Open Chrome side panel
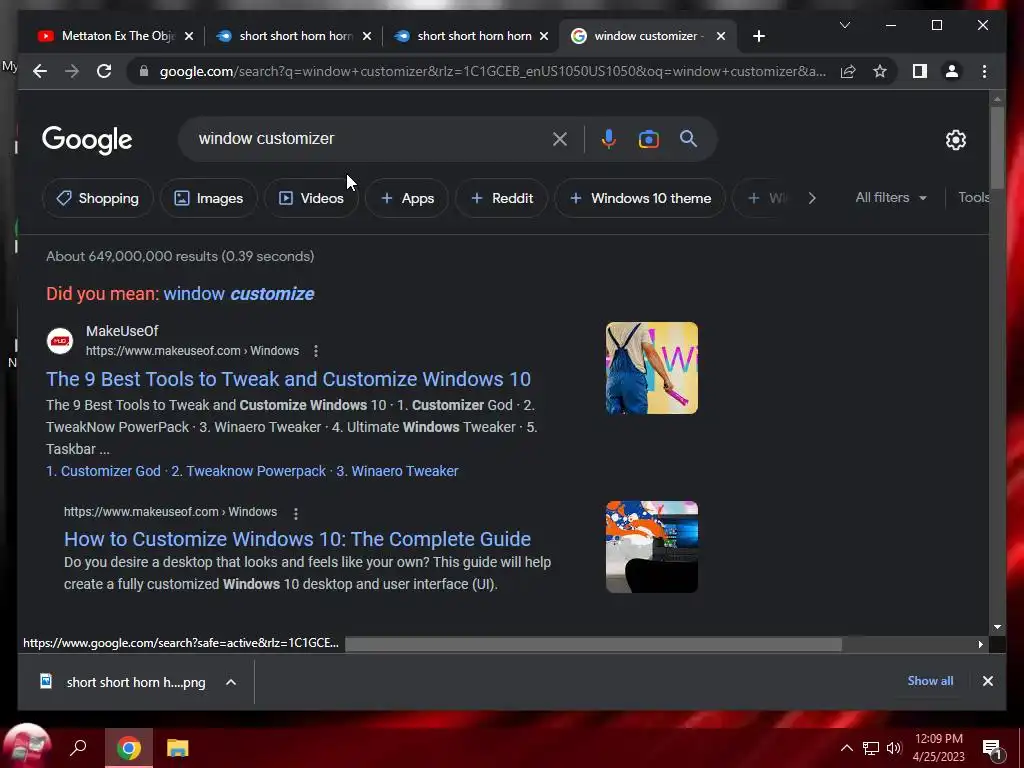Viewport: 1024px width, 768px height. pyautogui.click(x=920, y=71)
